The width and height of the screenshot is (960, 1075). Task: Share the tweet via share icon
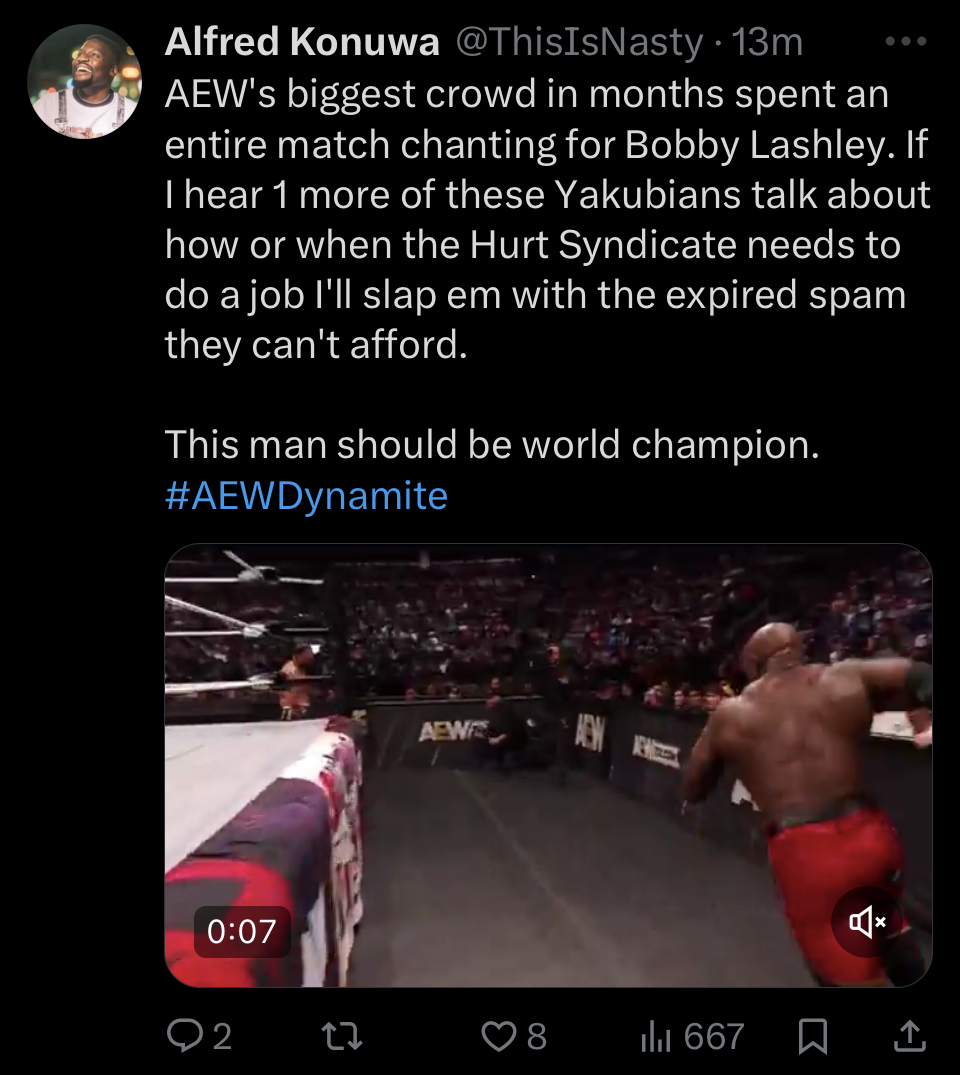tap(910, 1036)
